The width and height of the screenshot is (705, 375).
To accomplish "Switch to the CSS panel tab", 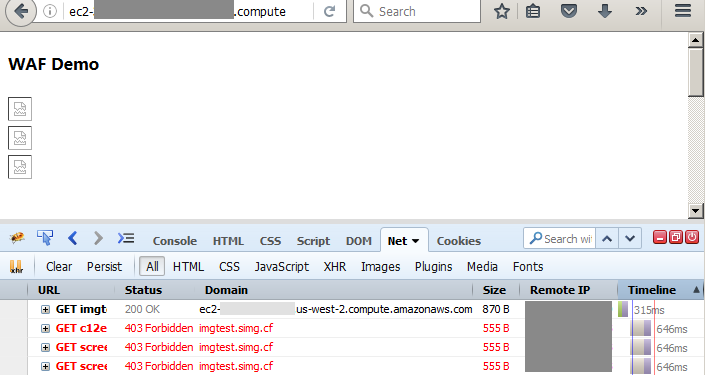I will coord(270,241).
